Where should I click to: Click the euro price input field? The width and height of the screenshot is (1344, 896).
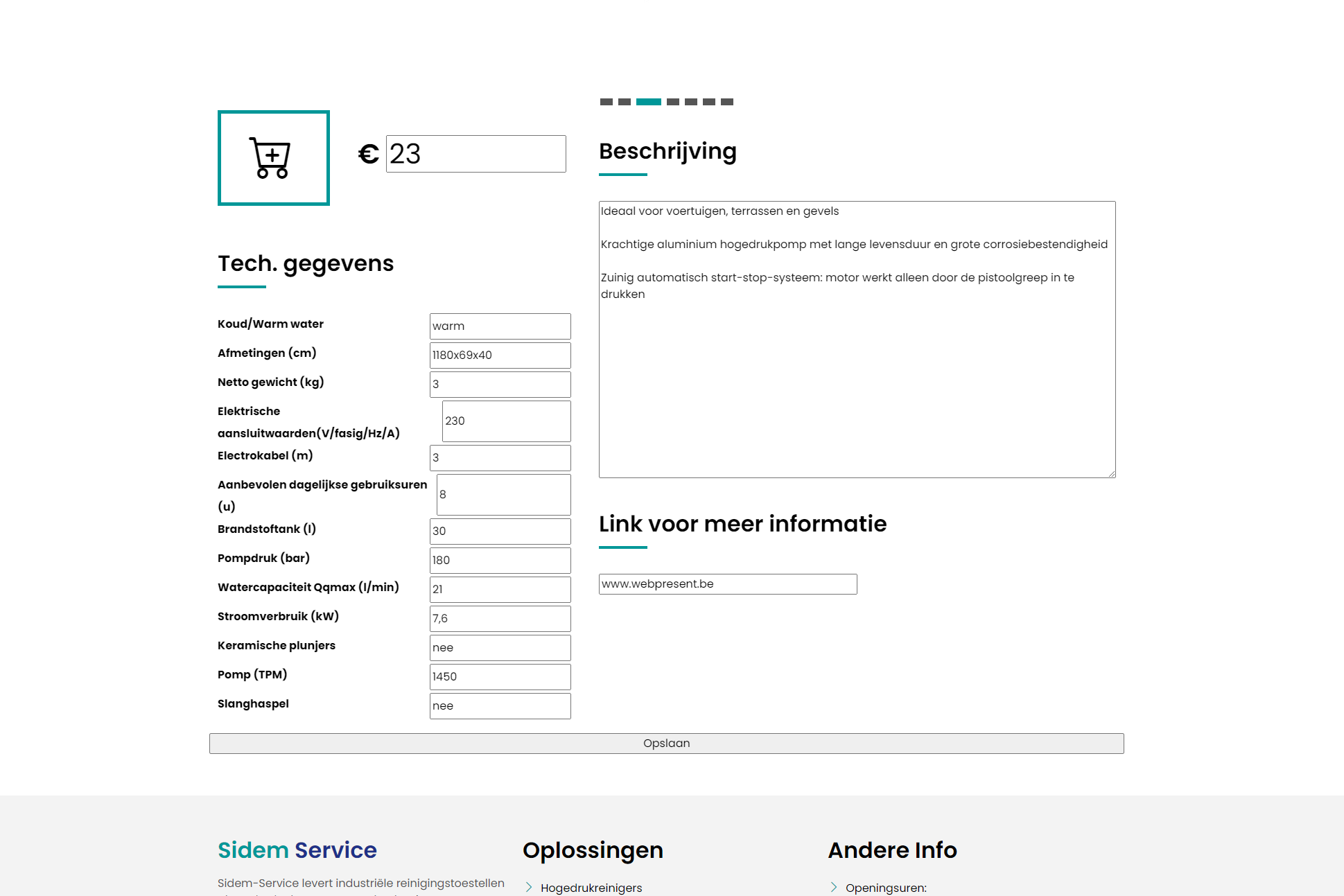click(475, 154)
